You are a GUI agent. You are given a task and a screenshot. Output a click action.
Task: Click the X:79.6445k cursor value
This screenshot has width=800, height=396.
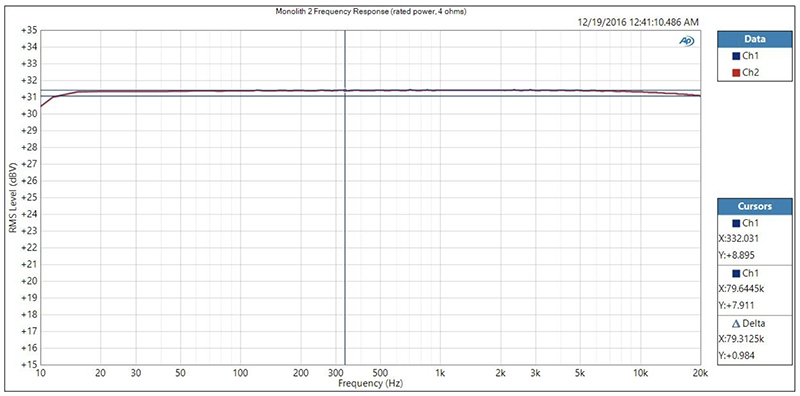(x=743, y=289)
